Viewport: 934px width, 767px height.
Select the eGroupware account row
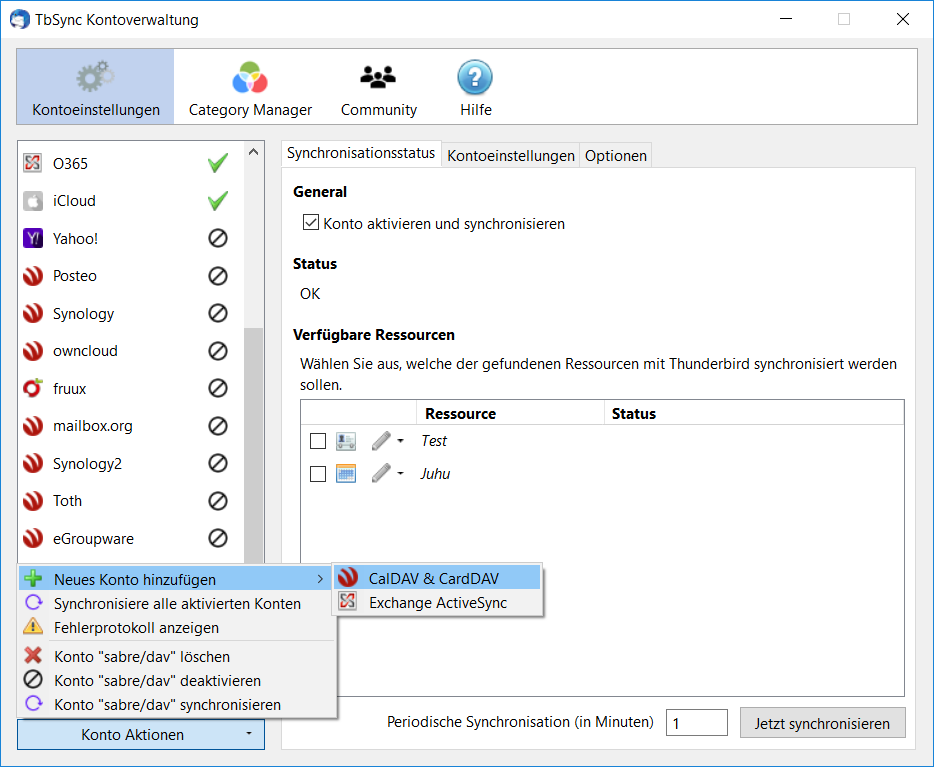tap(130, 538)
